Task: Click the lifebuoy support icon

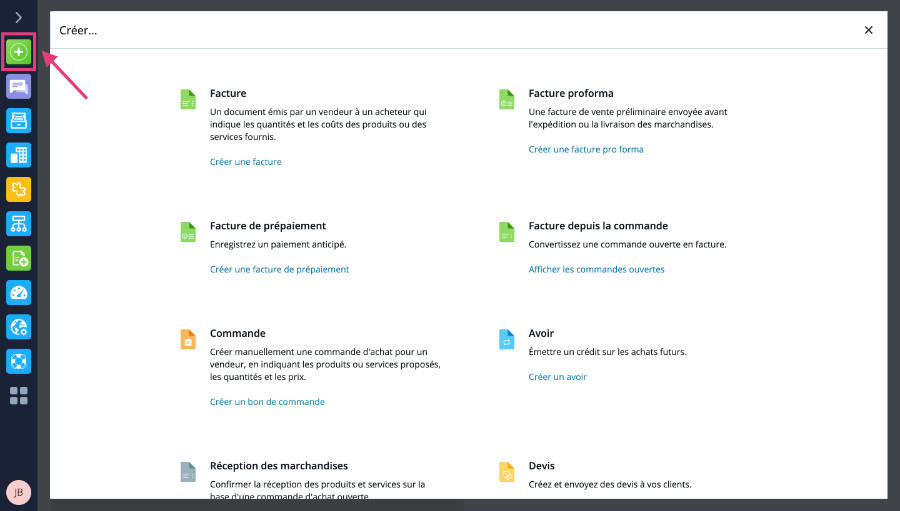Action: 19,361
